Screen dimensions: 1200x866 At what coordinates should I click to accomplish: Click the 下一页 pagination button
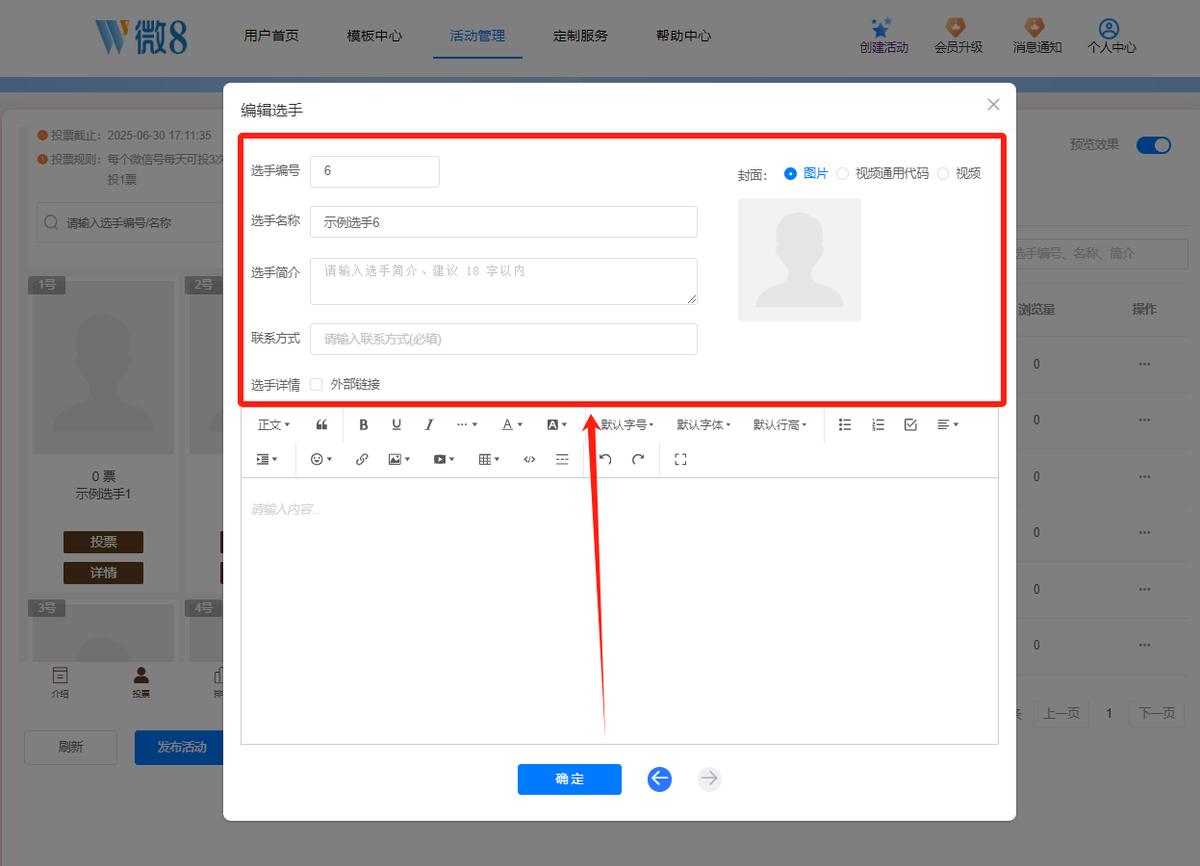coord(1156,713)
